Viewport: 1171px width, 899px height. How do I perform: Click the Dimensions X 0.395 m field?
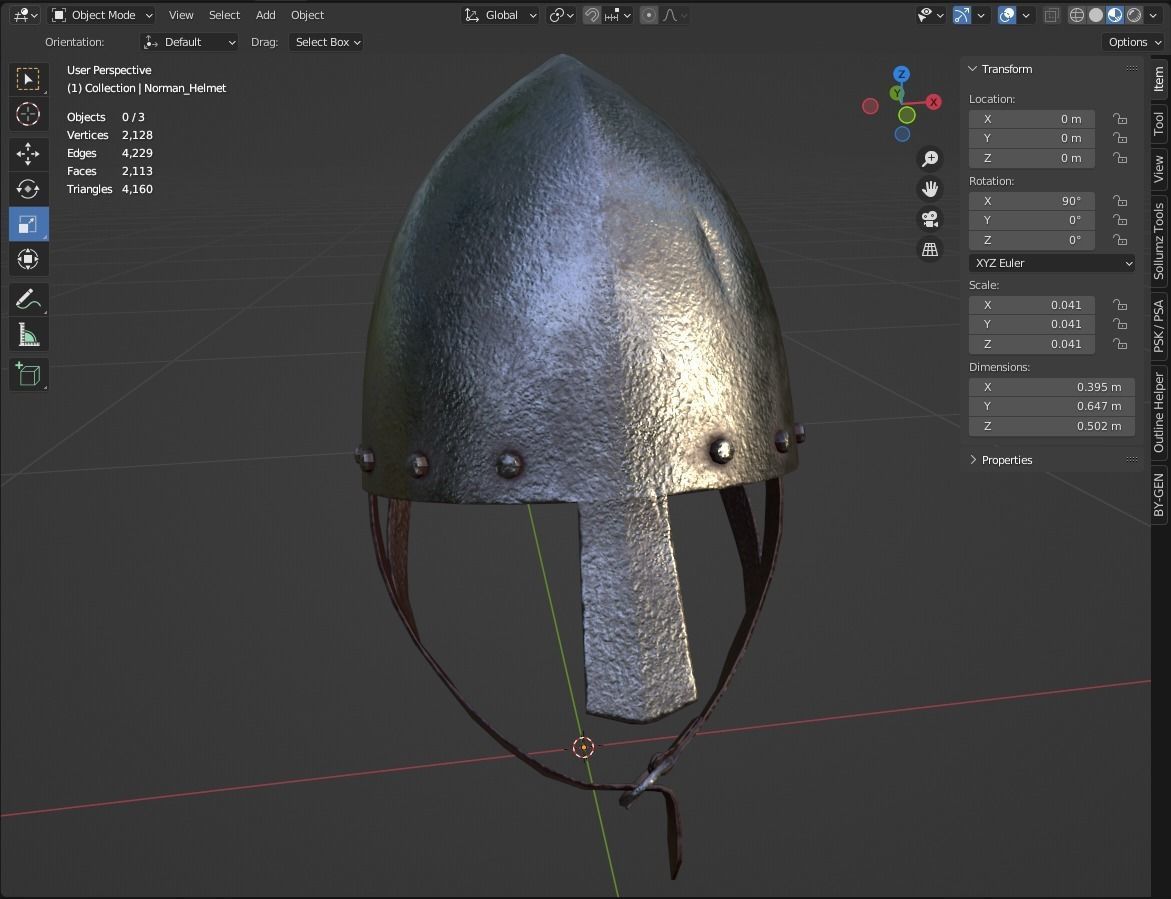[x=1052, y=387]
